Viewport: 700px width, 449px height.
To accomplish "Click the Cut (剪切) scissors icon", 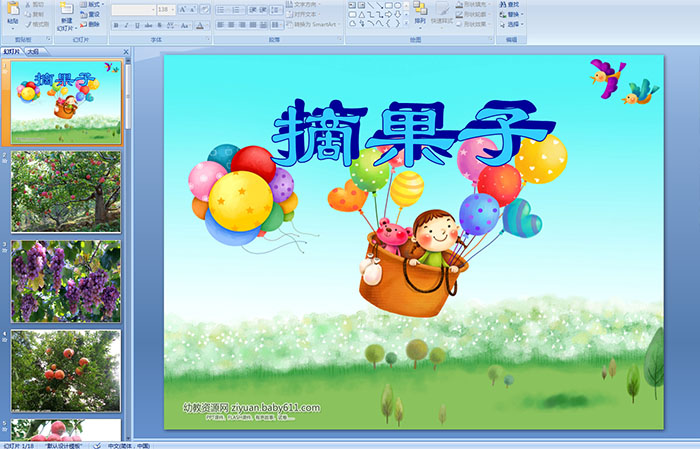I will pos(28,4).
